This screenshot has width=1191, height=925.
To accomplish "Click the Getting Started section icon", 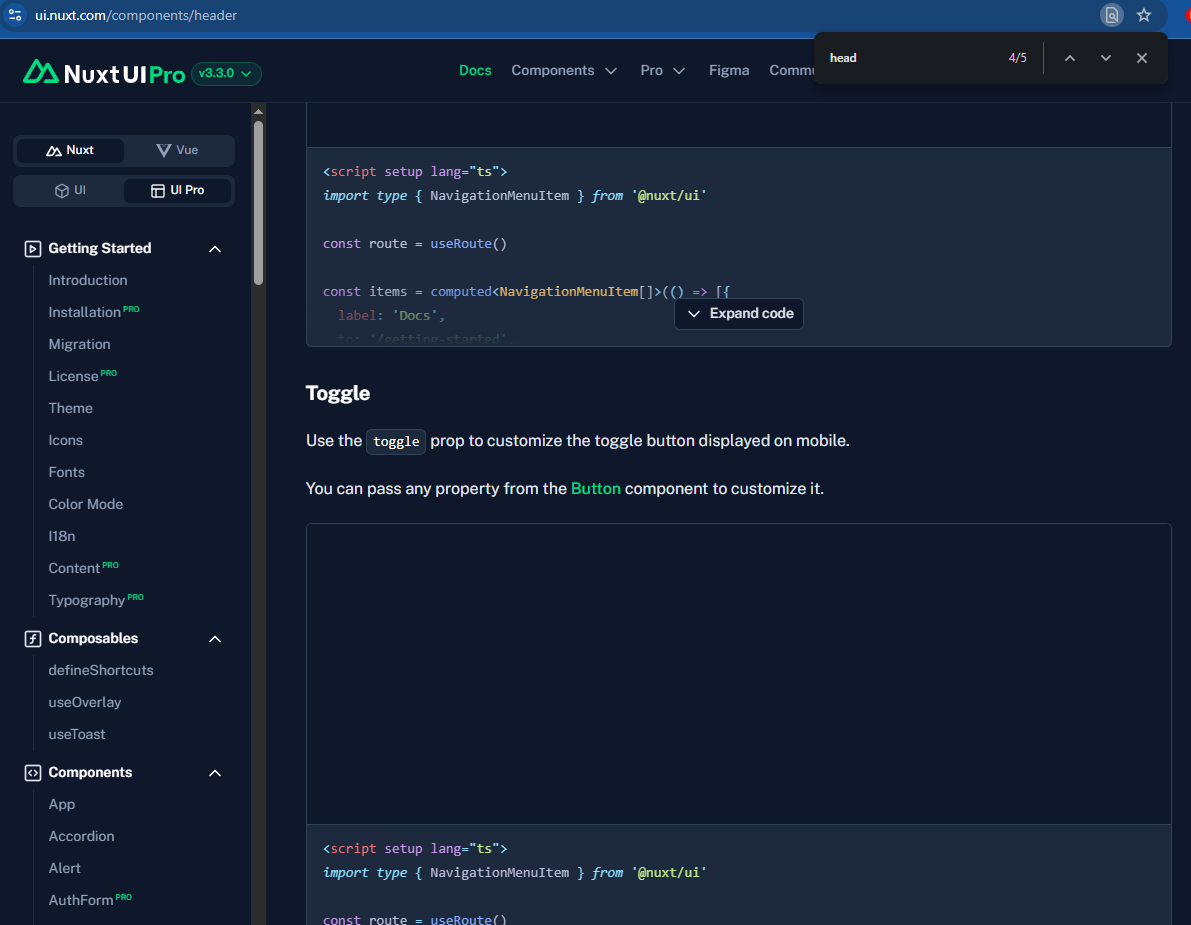I will [33, 249].
